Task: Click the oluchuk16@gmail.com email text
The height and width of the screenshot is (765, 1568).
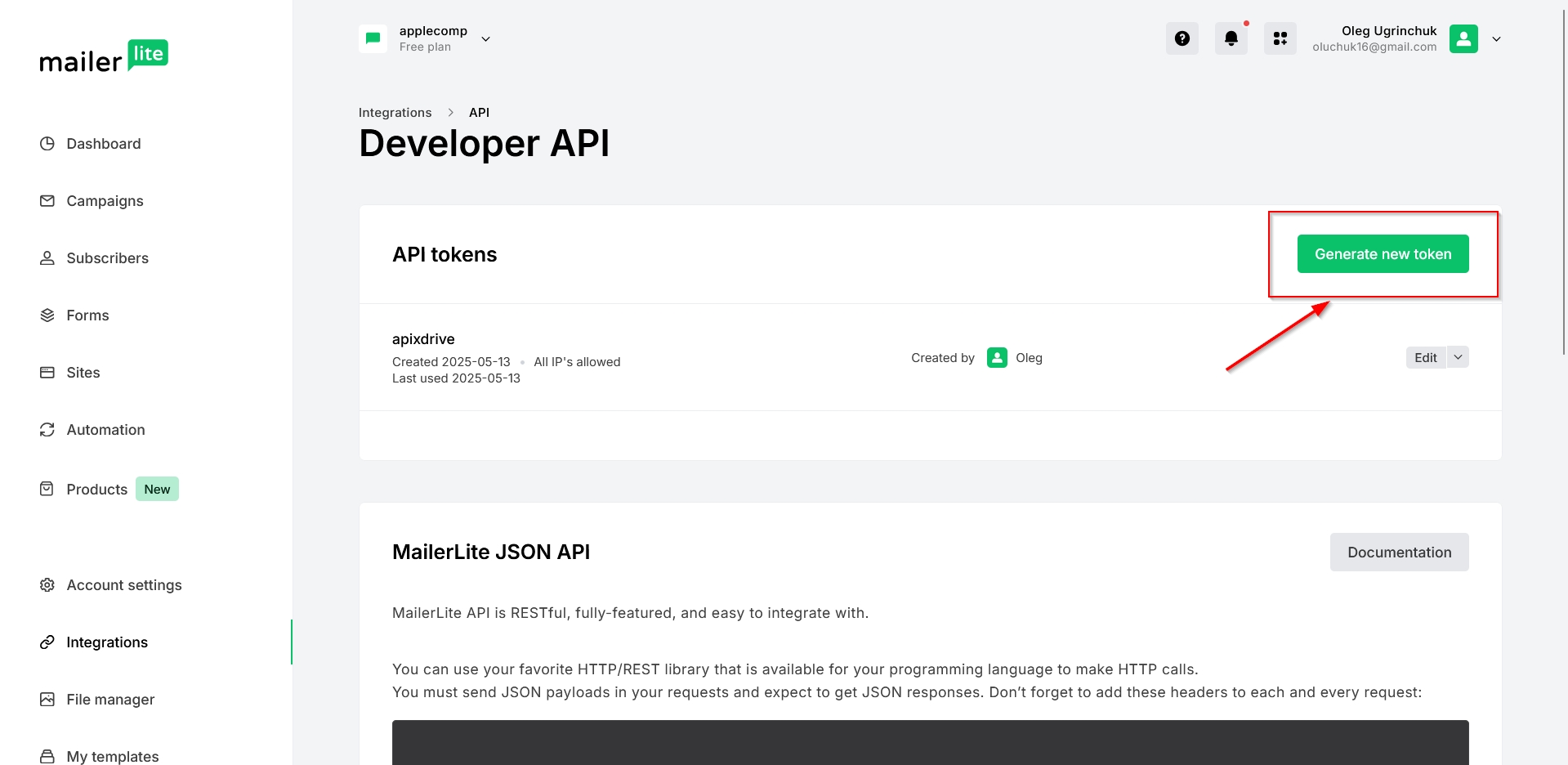Action: click(1374, 47)
